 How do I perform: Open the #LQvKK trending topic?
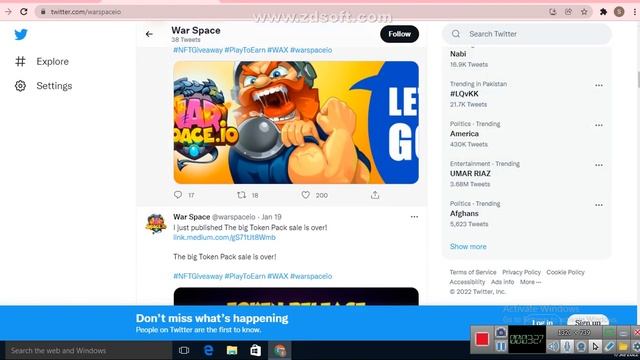coord(464,94)
